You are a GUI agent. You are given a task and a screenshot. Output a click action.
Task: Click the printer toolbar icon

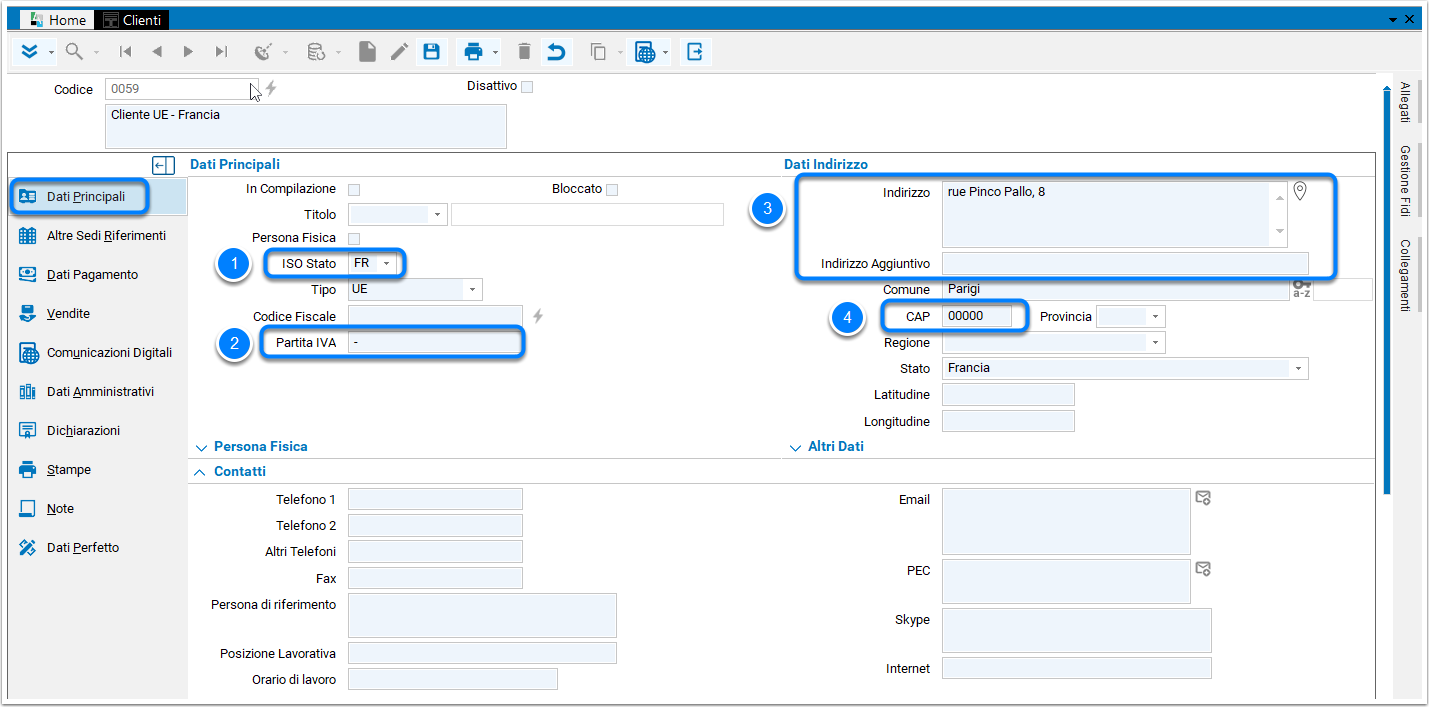click(474, 51)
